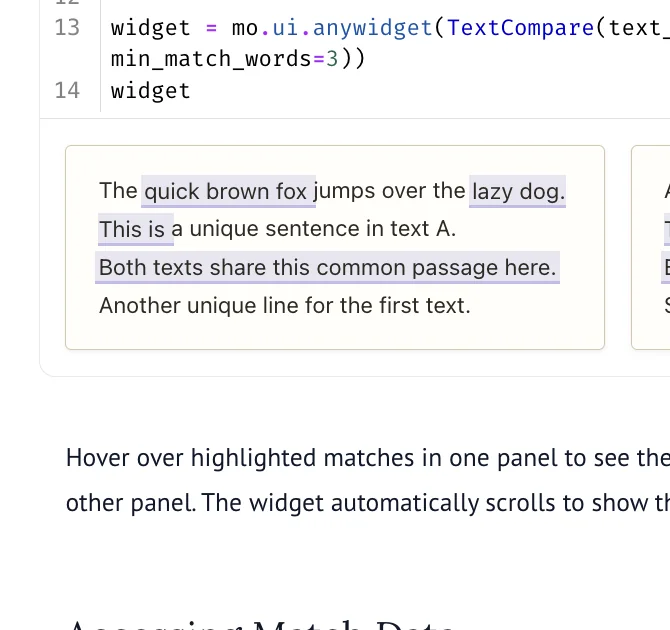
Task: Click "anywidget" in the code line
Action: [x=372, y=28]
